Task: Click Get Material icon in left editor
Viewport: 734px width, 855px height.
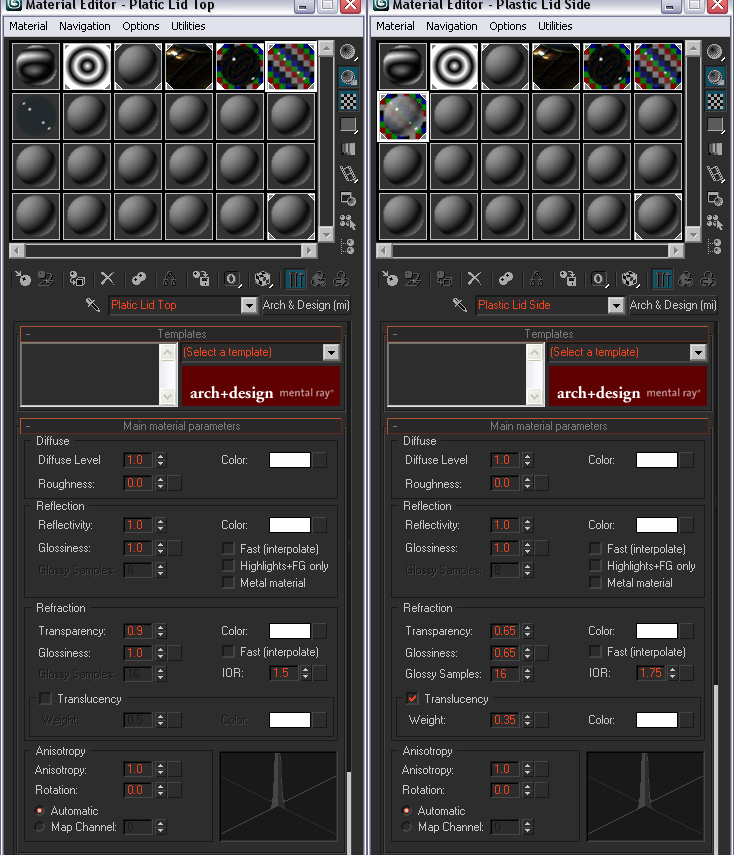Action: (x=24, y=279)
